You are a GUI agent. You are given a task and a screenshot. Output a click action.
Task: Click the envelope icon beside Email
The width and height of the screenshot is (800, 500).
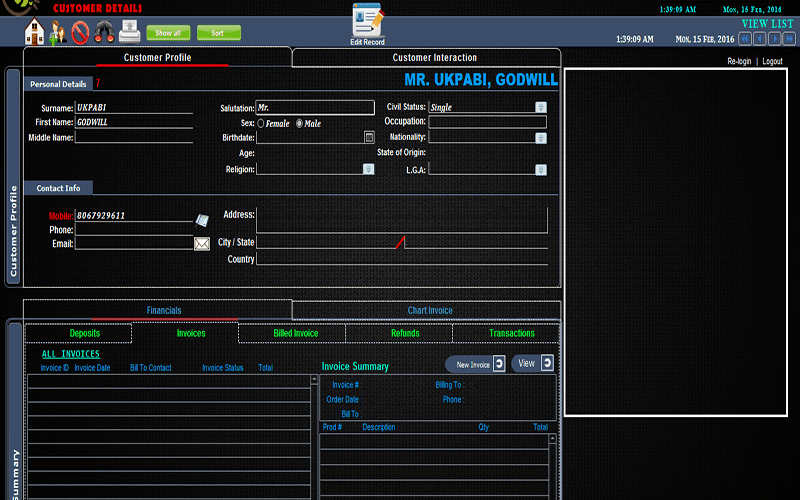[202, 243]
